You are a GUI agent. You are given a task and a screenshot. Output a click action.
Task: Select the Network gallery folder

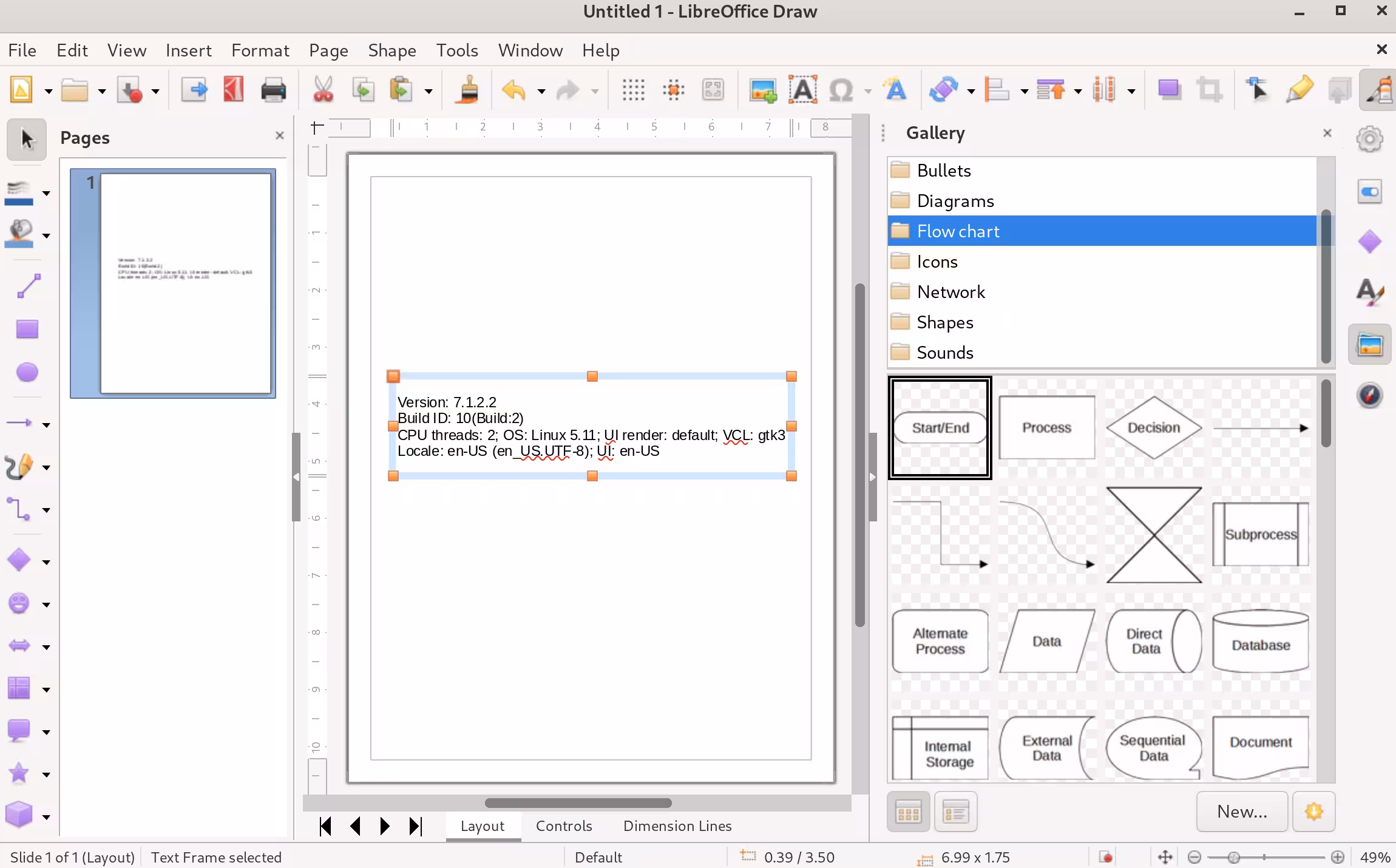tap(950, 292)
